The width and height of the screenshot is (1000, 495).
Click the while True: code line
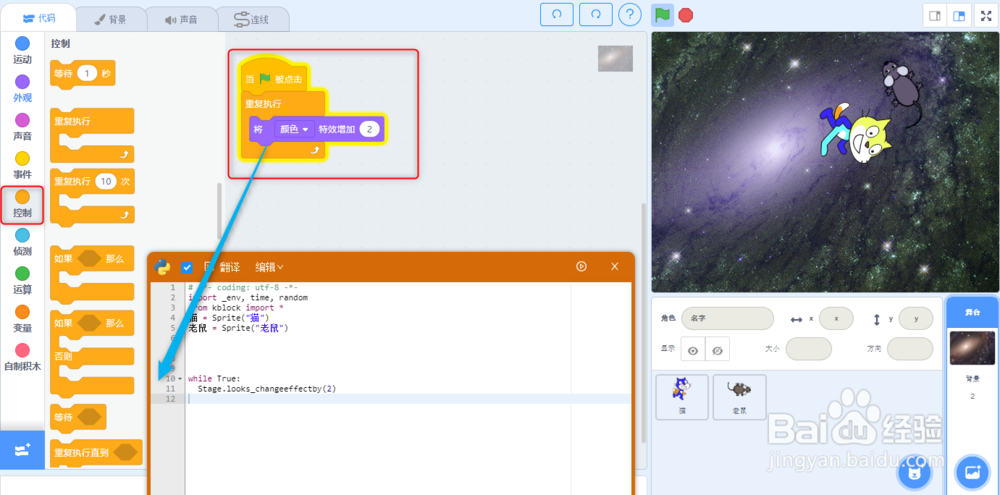(x=214, y=379)
